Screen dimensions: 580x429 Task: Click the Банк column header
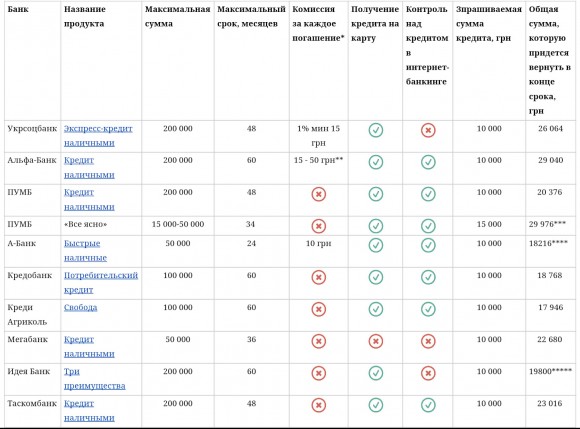pyautogui.click(x=18, y=9)
